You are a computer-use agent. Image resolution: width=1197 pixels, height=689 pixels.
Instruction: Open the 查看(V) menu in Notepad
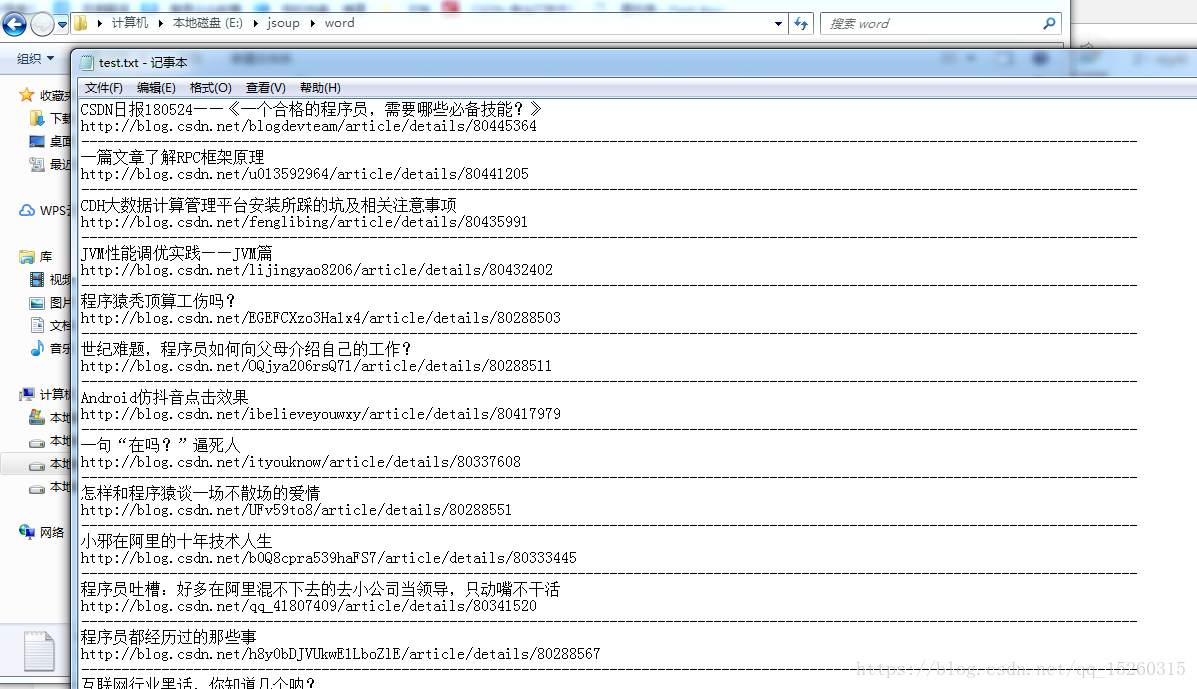pos(265,88)
